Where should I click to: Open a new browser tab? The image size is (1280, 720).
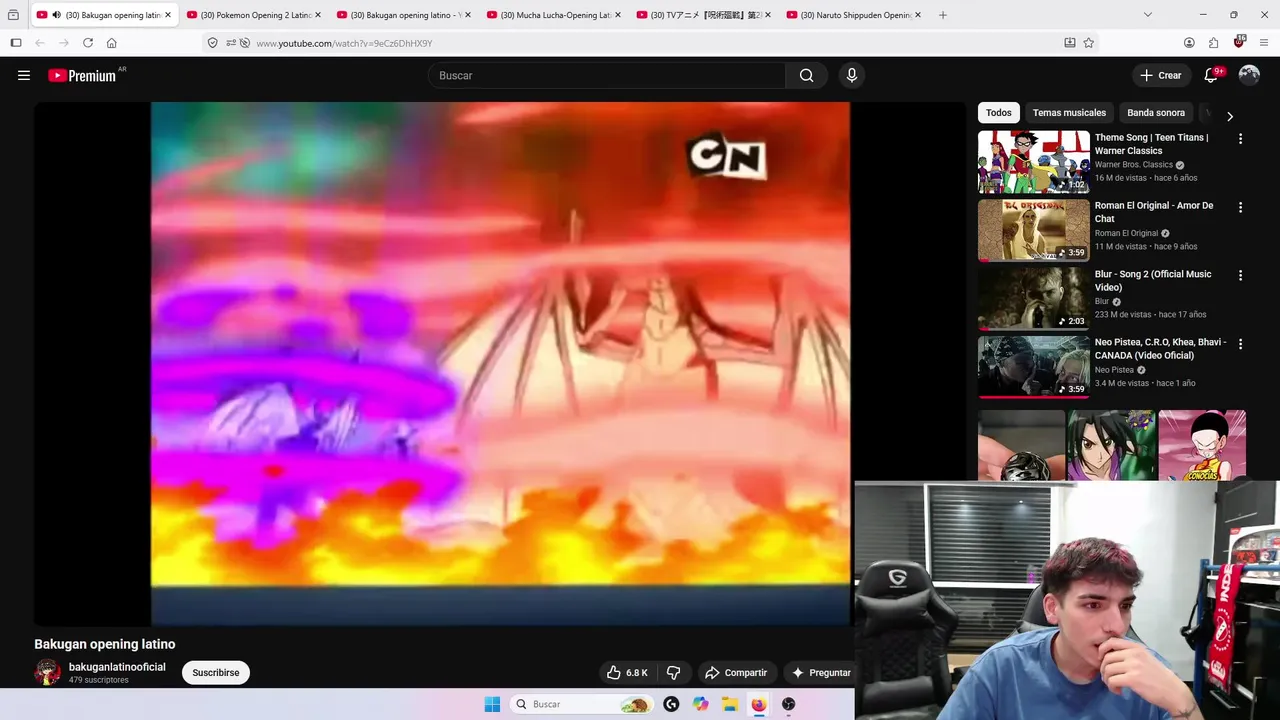point(942,15)
